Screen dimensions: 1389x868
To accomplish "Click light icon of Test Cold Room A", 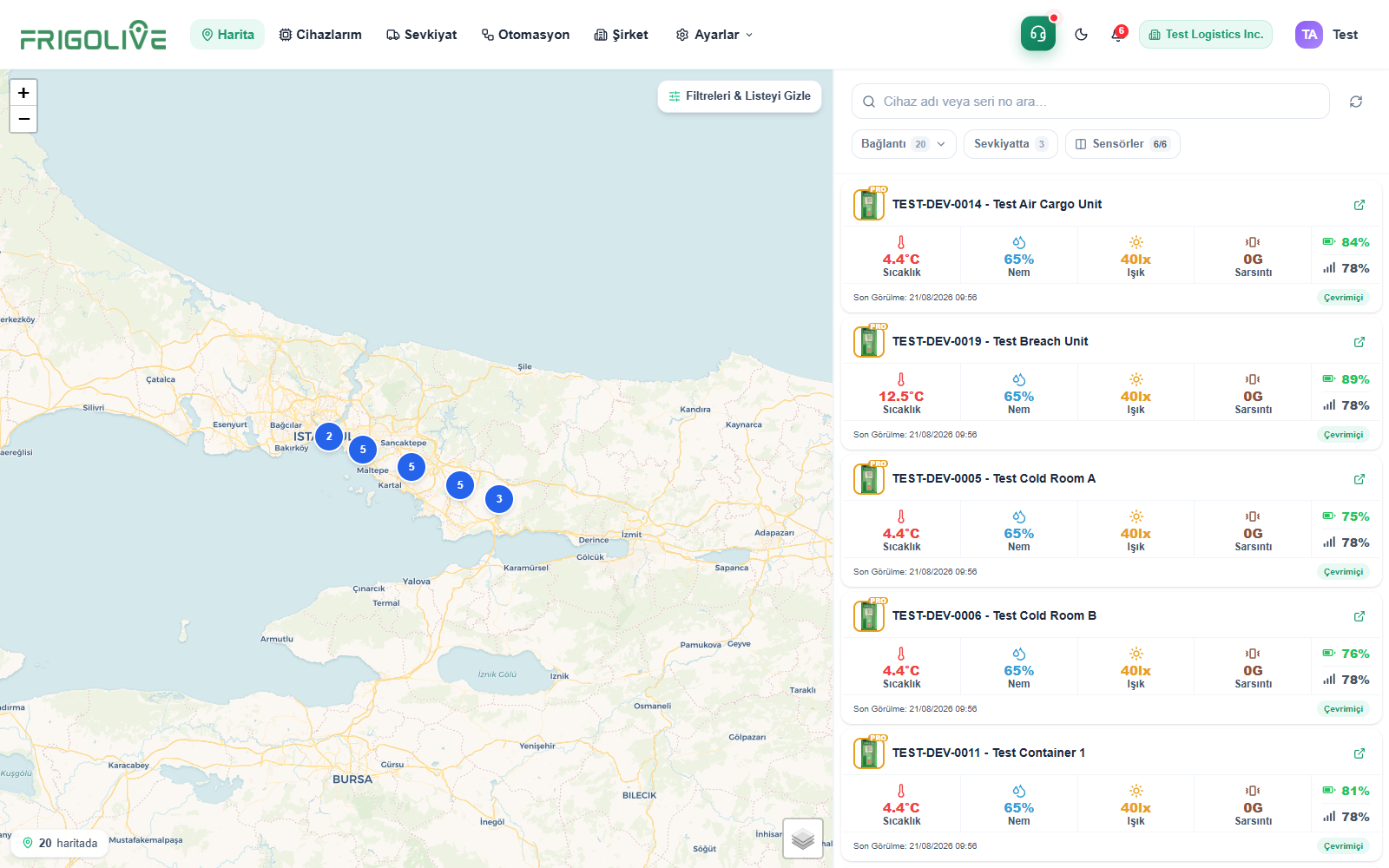I will (1136, 516).
